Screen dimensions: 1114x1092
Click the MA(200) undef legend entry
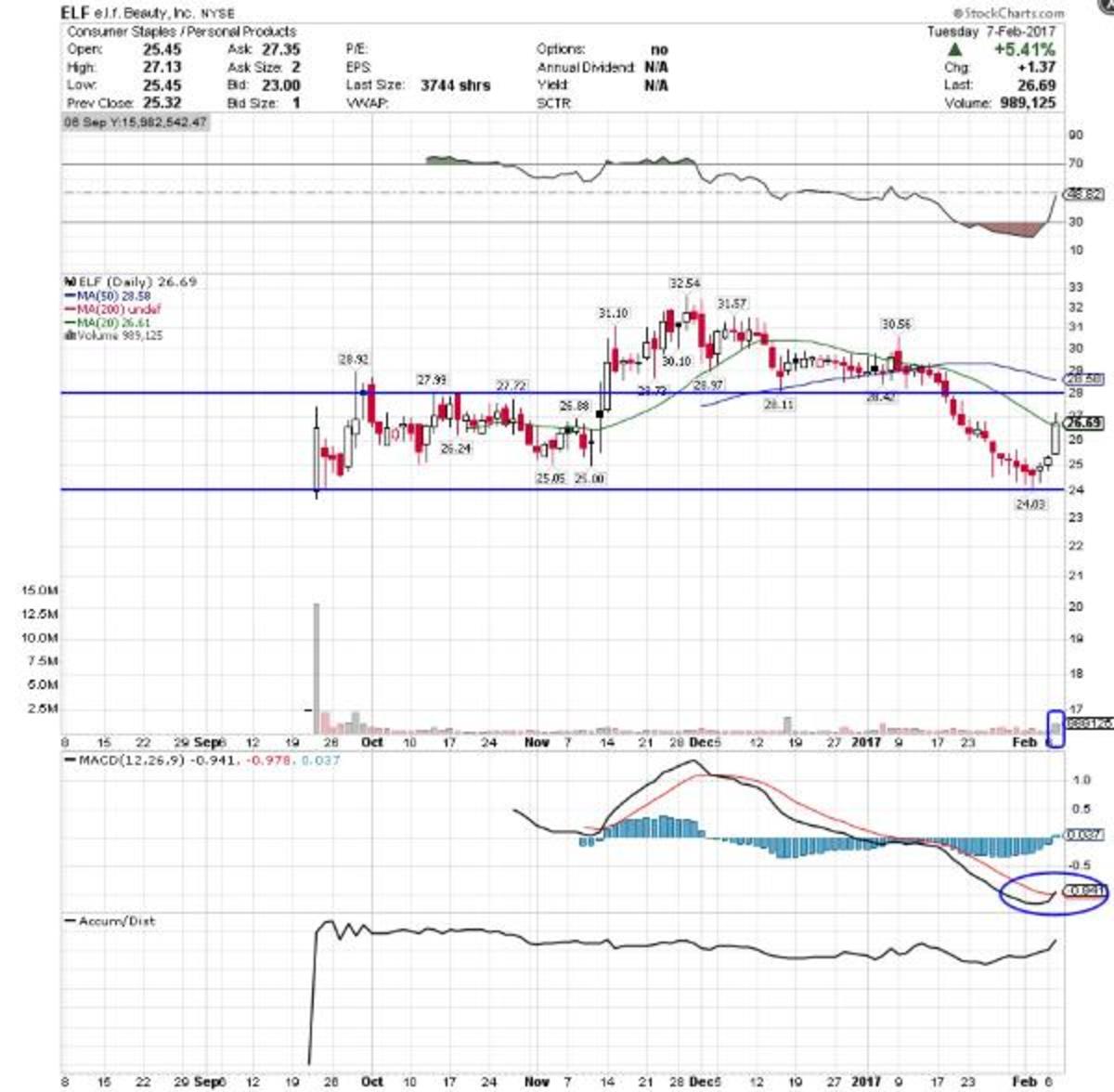tap(112, 308)
